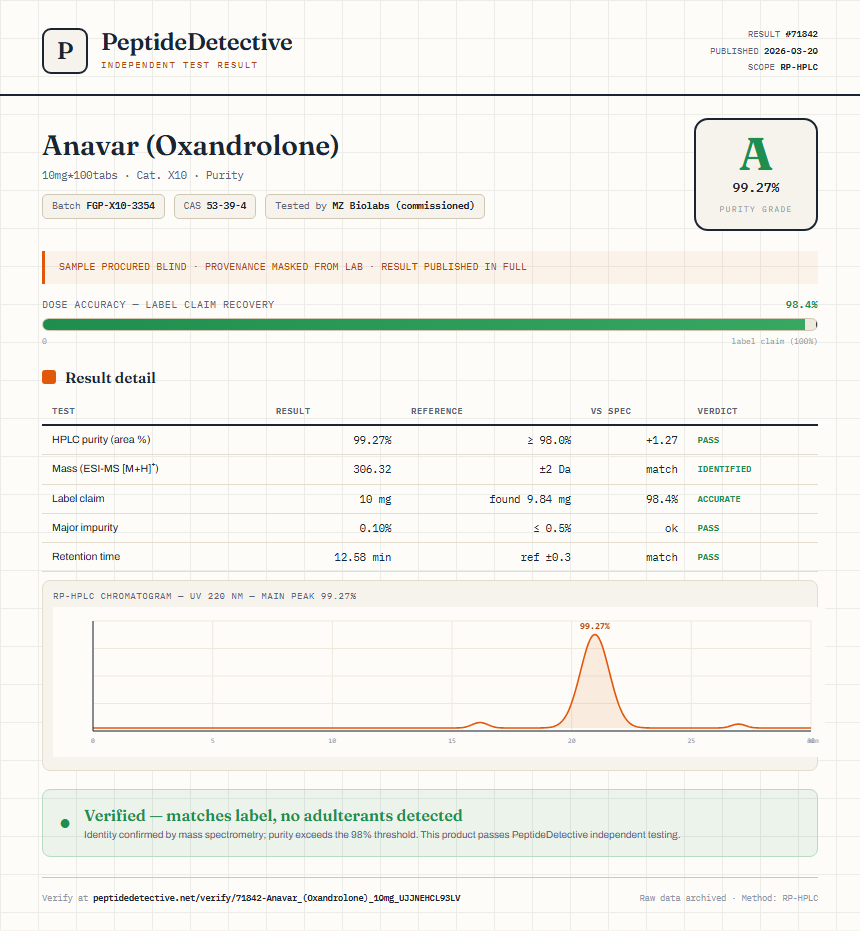Click the label claim (100%) marker text
This screenshot has height=931, width=860.
(x=774, y=341)
